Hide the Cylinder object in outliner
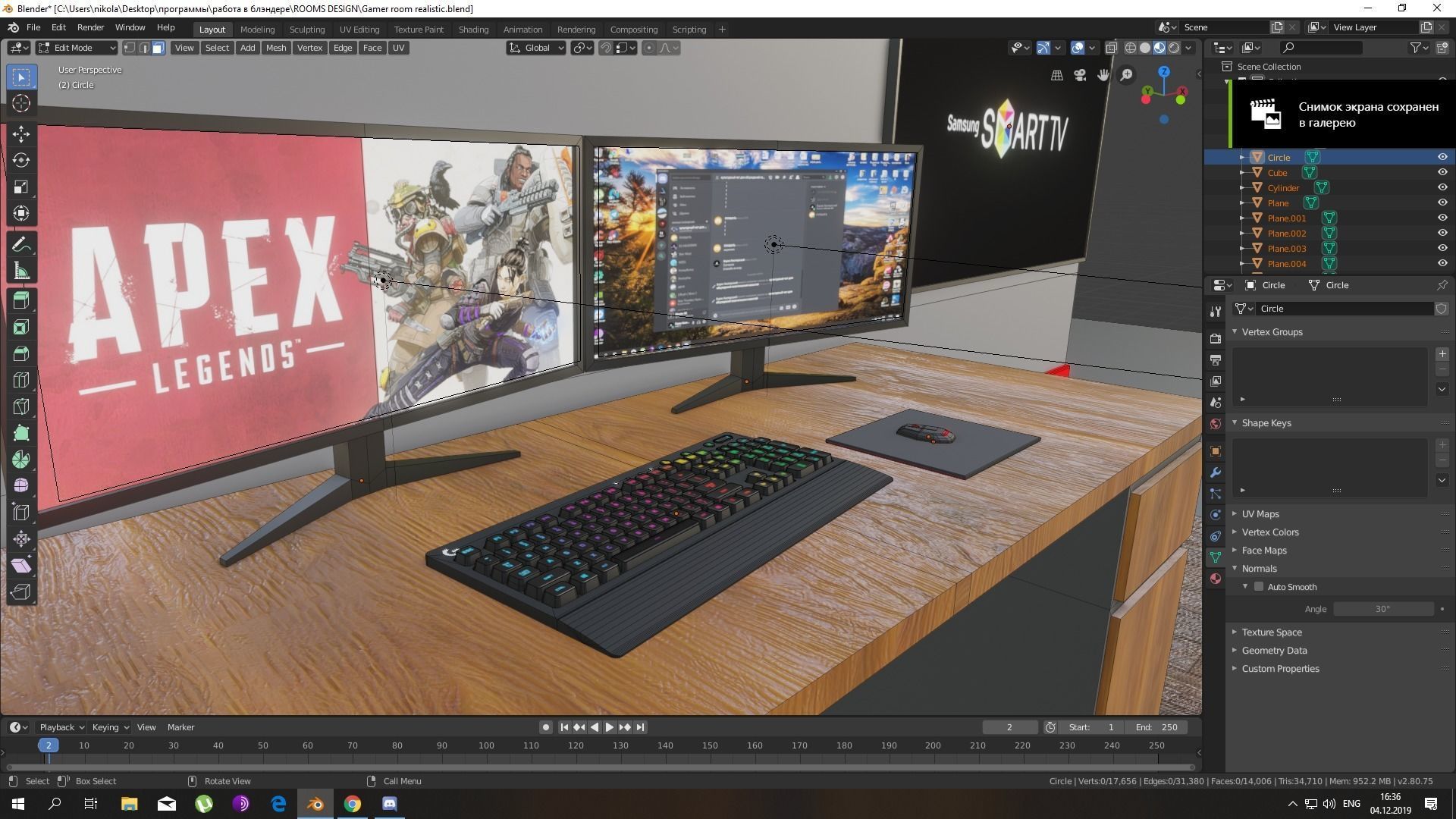Screen dimensions: 1456x819 tap(1442, 187)
